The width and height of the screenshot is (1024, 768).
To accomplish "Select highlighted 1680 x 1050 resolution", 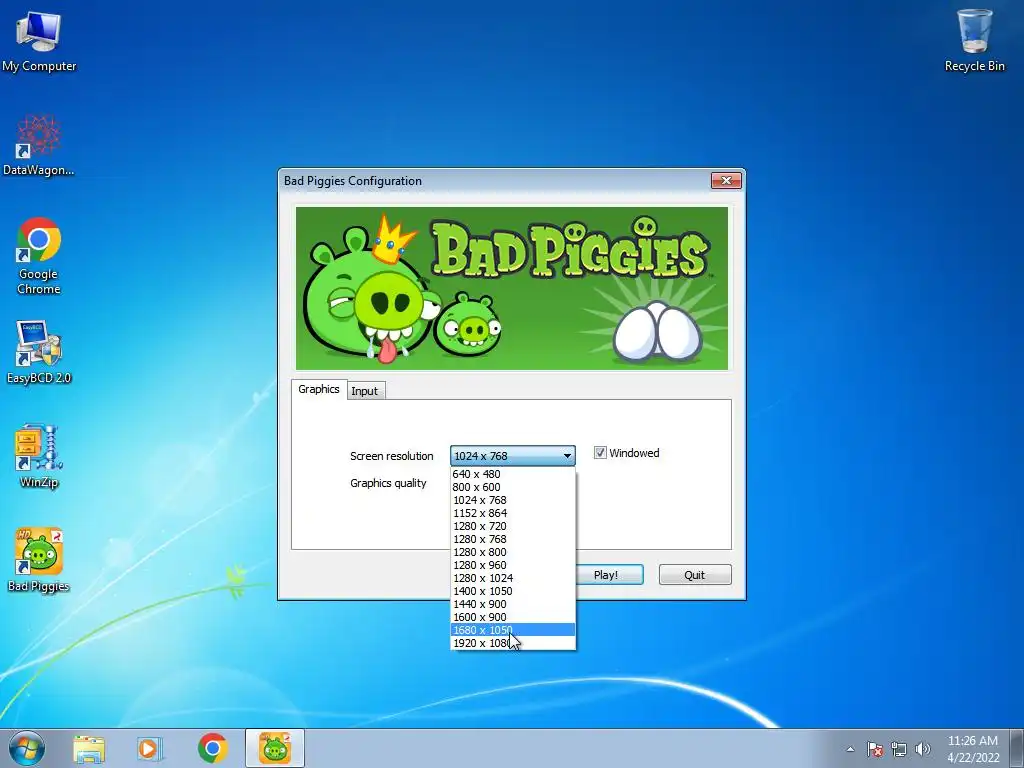I will click(513, 630).
